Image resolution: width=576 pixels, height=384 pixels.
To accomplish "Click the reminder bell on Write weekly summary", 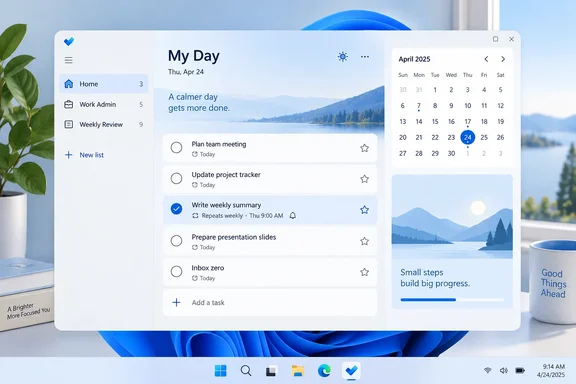I will click(292, 215).
